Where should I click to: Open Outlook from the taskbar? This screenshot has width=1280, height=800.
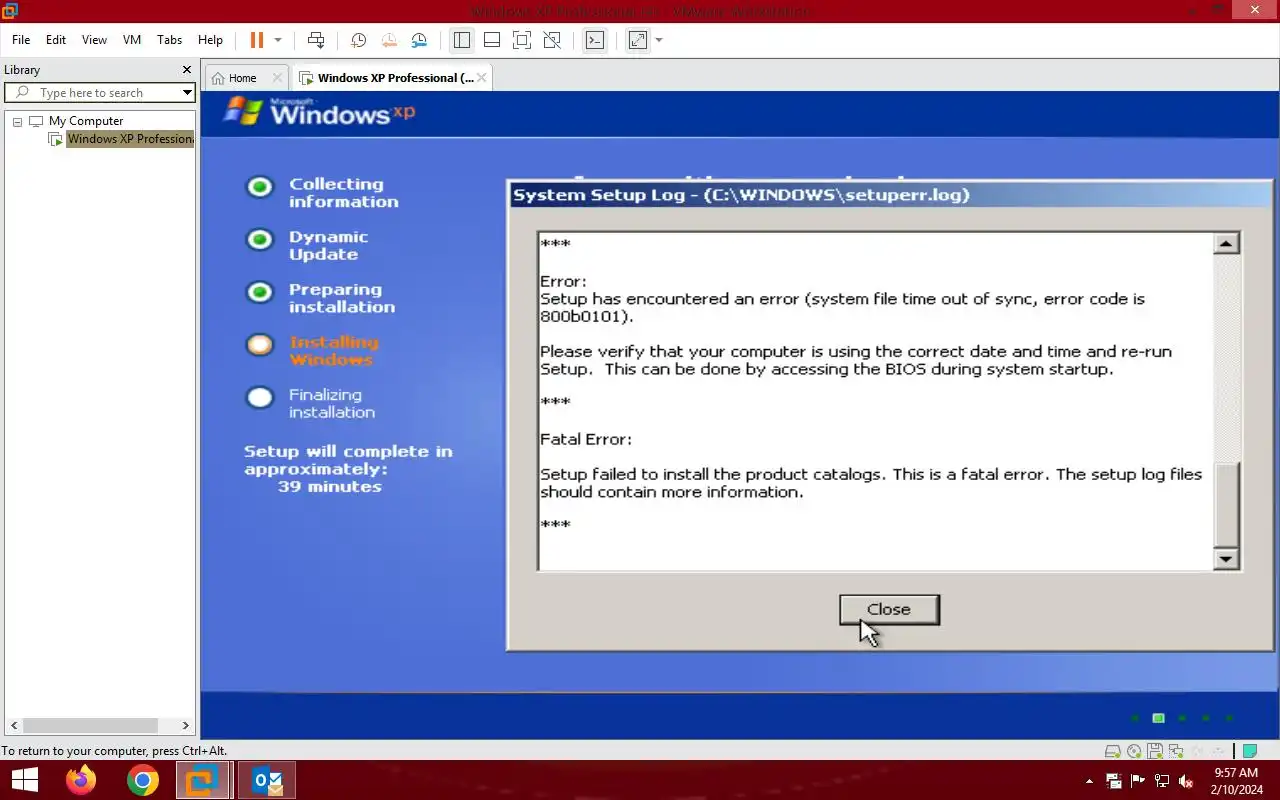click(x=267, y=780)
